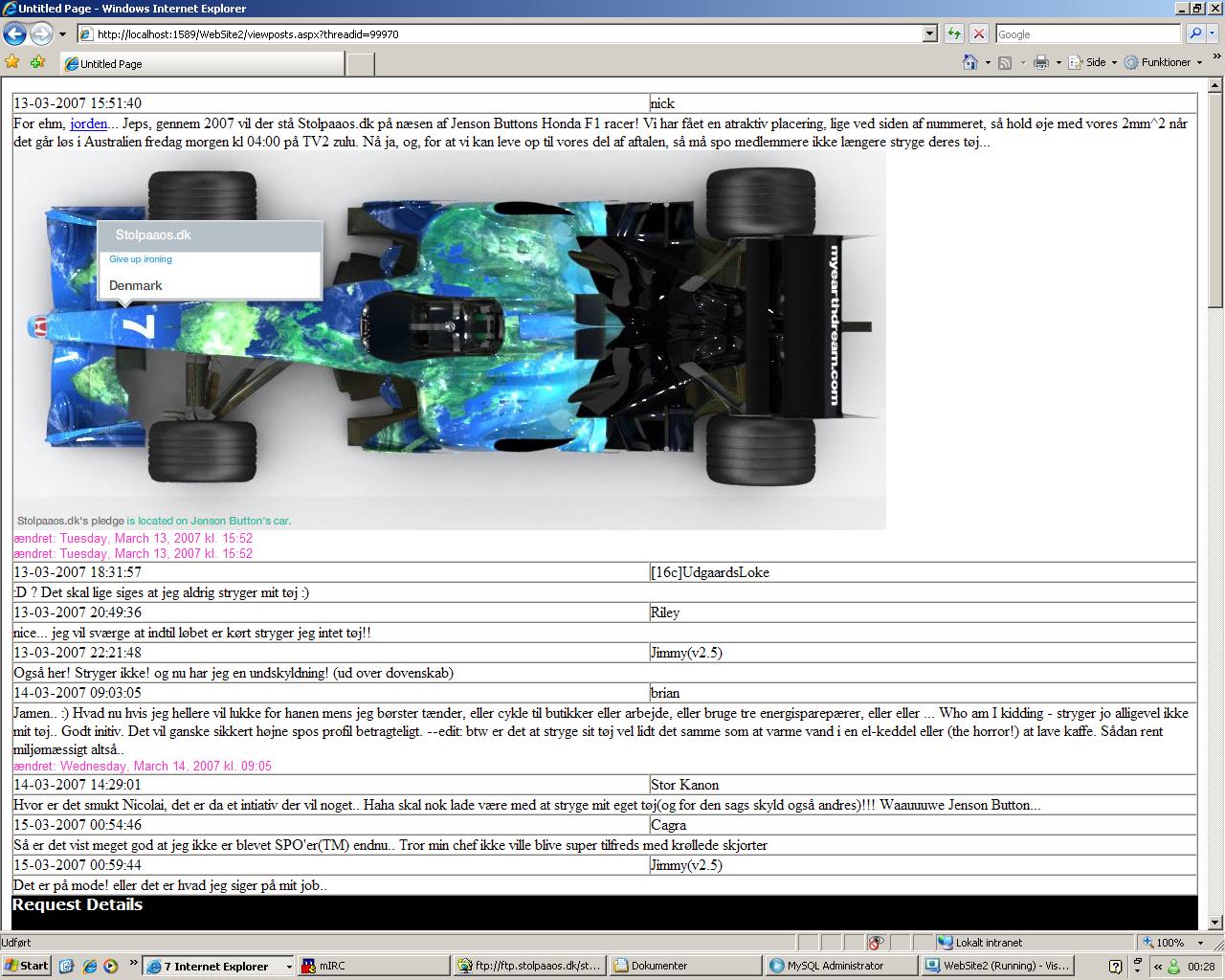Open the Windows Start menu
The height and width of the screenshot is (980, 1225).
(26, 966)
